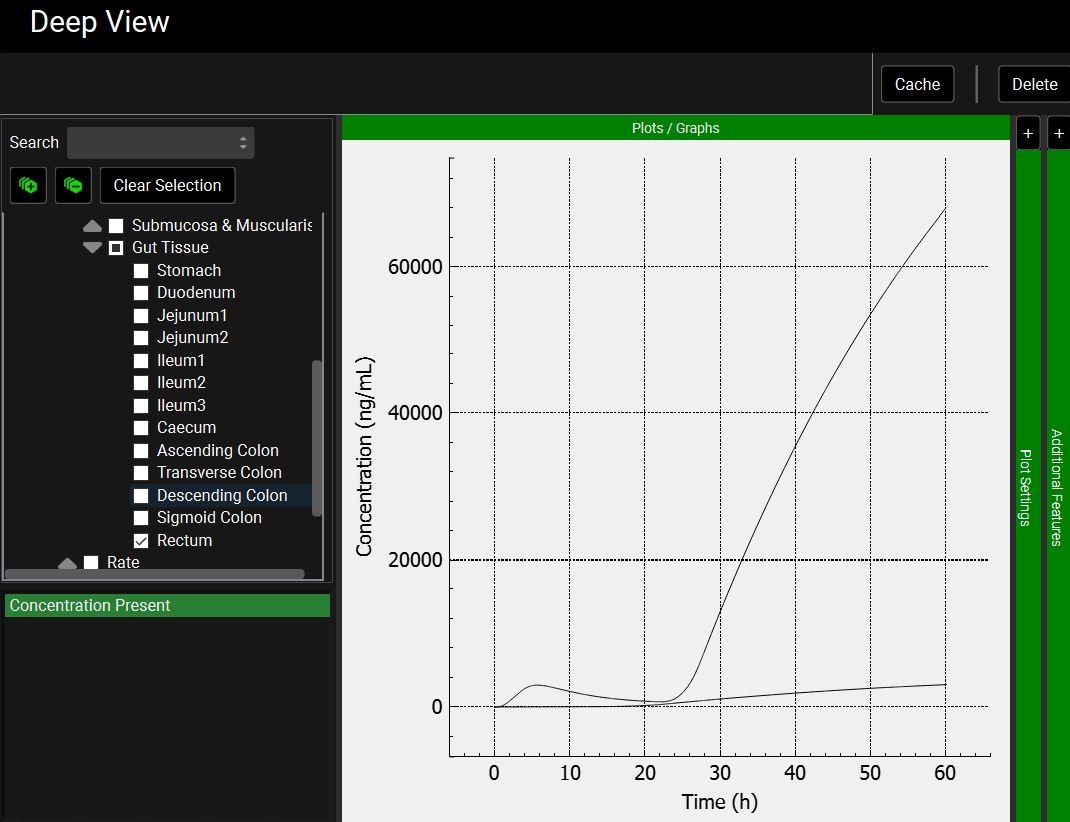Click the tree's vertical scrollbar thumb

[x=318, y=438]
